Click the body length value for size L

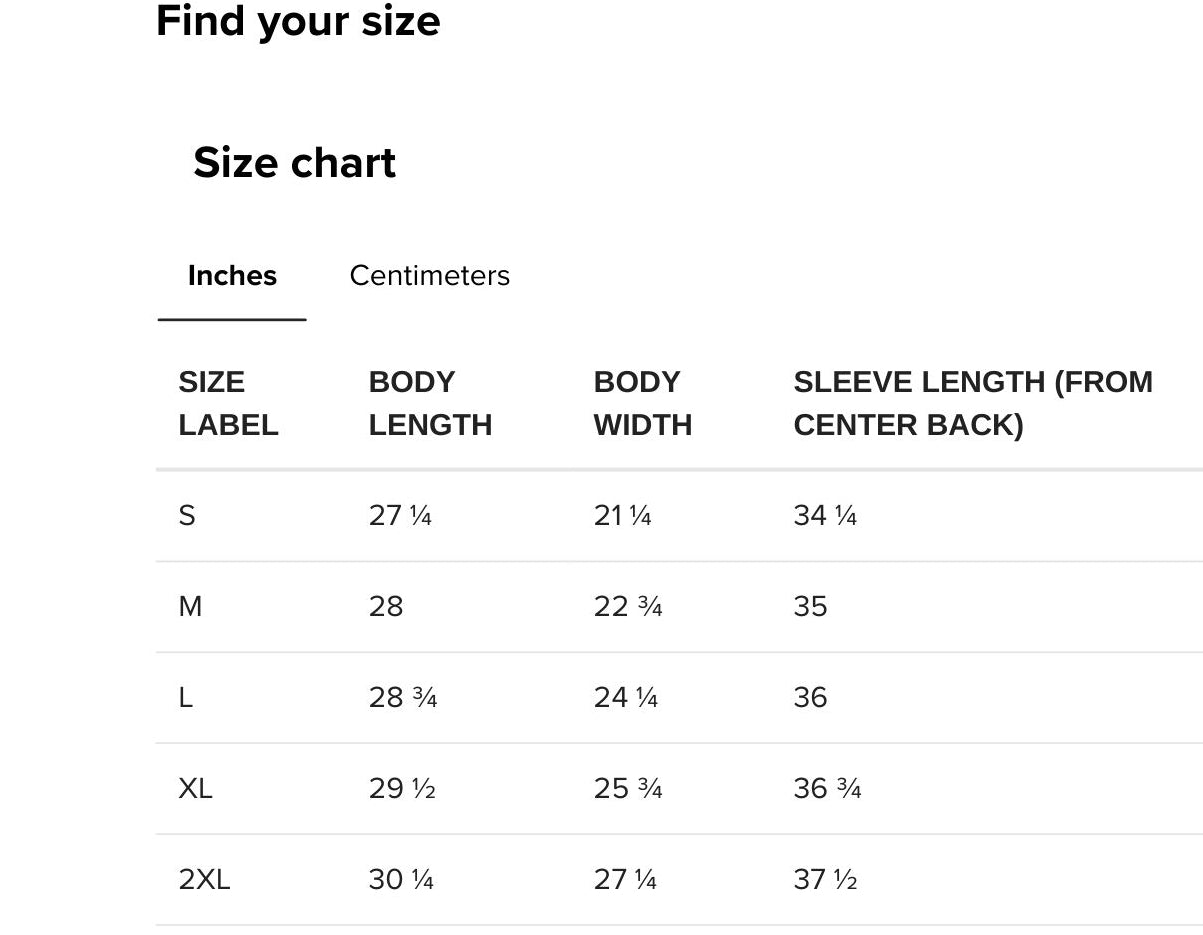coord(402,698)
